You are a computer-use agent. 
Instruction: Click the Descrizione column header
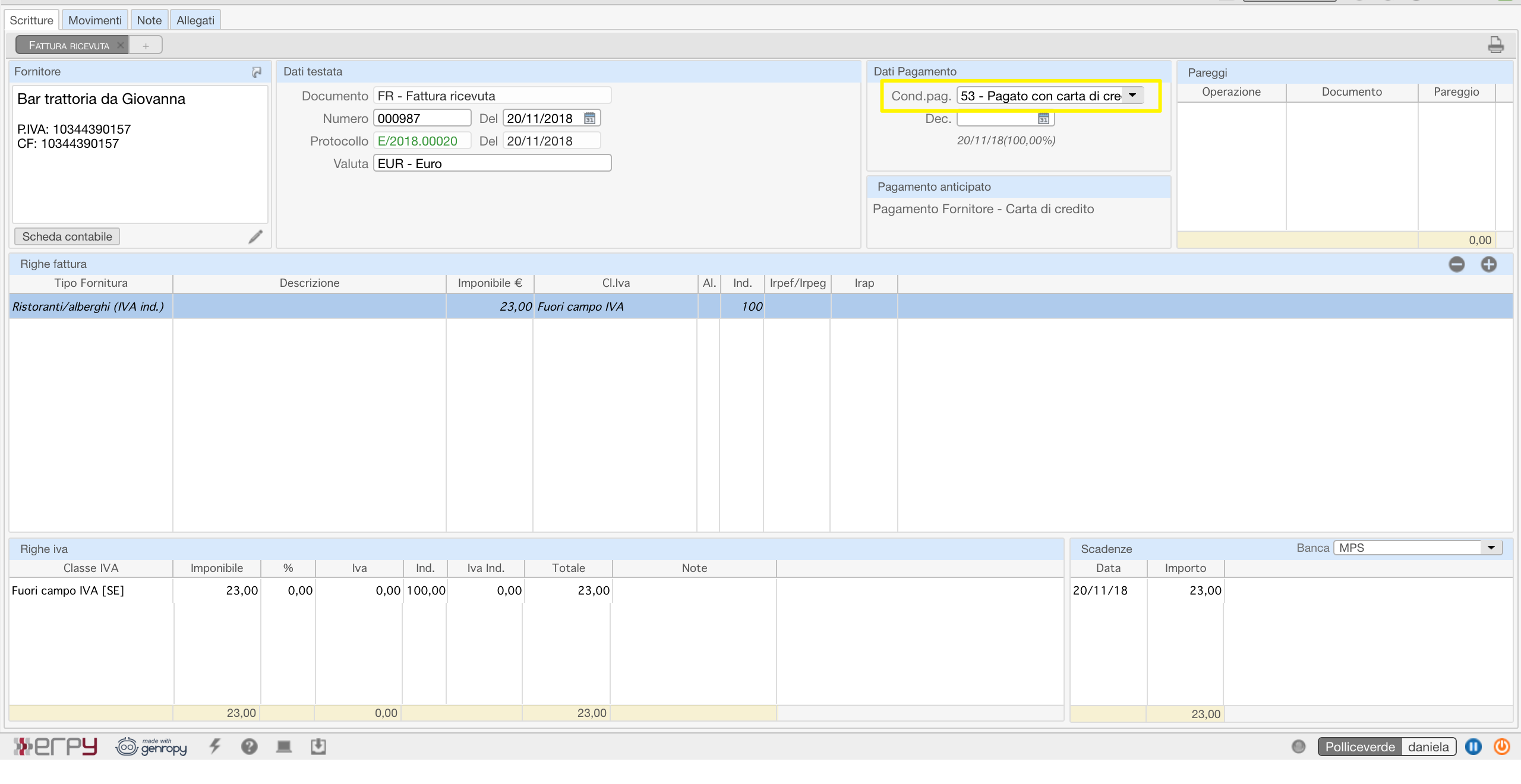pyautogui.click(x=310, y=283)
